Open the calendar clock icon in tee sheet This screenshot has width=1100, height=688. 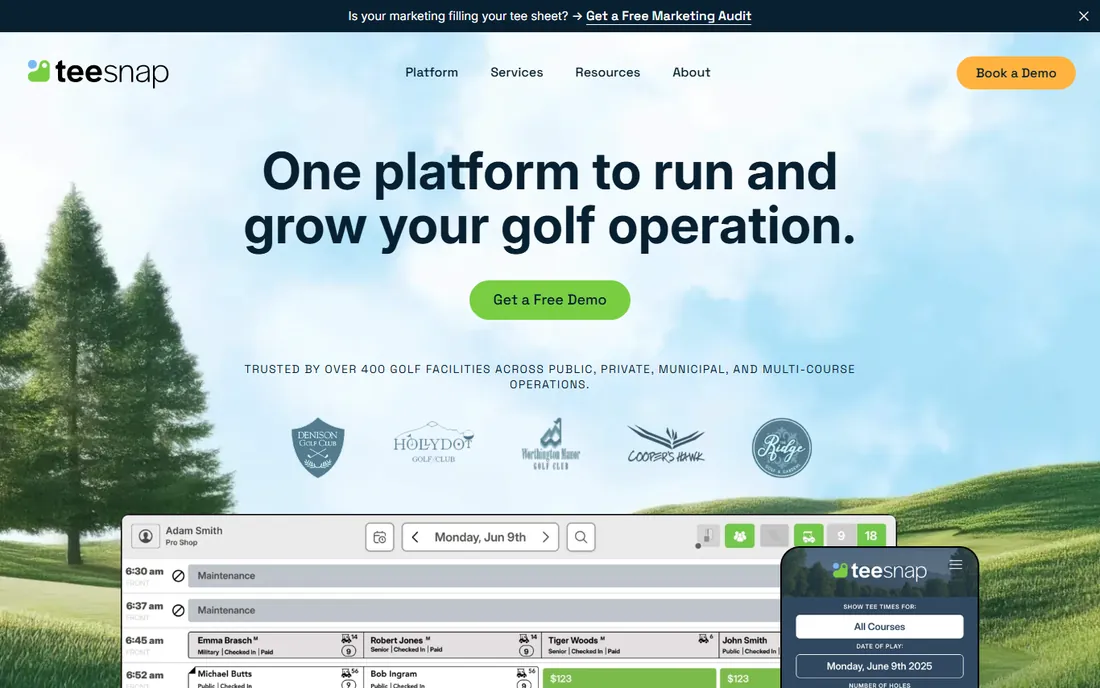tap(380, 537)
